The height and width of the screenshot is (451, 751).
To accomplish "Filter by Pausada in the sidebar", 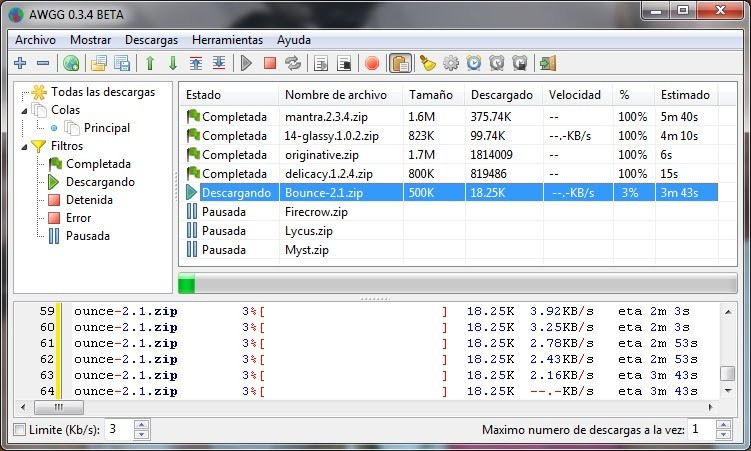I will [88, 236].
